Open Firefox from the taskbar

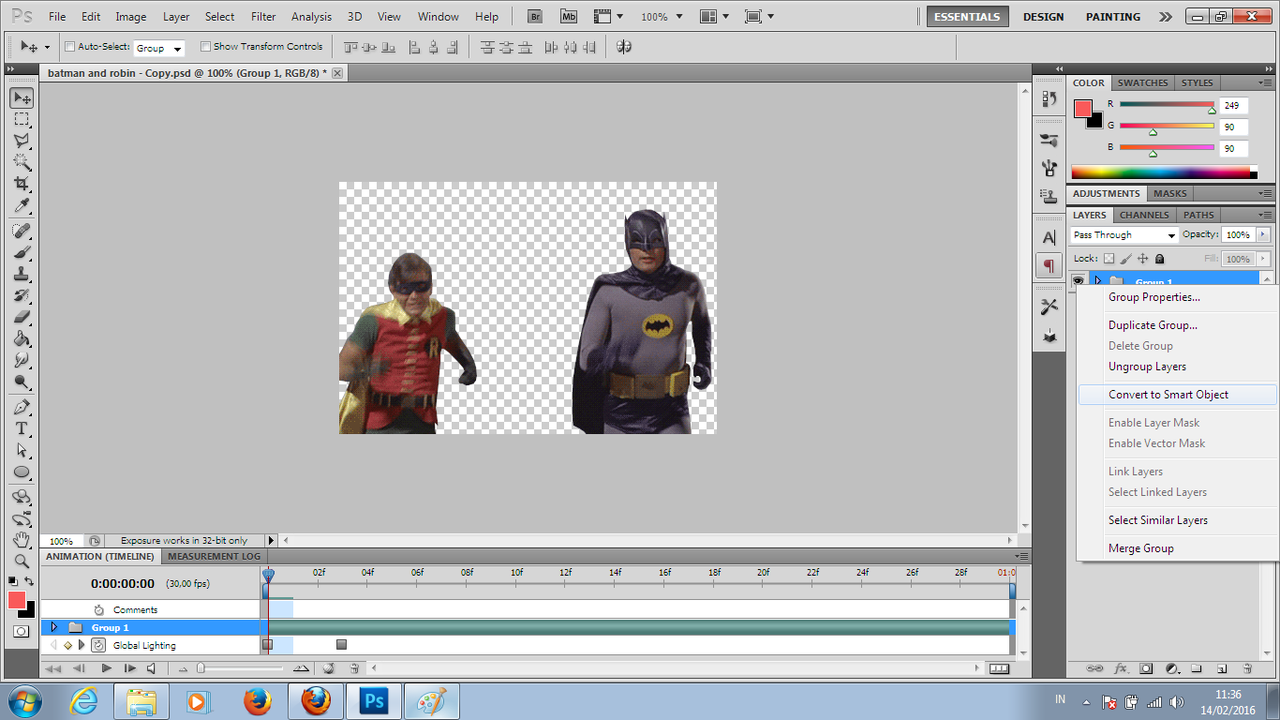tap(257, 701)
